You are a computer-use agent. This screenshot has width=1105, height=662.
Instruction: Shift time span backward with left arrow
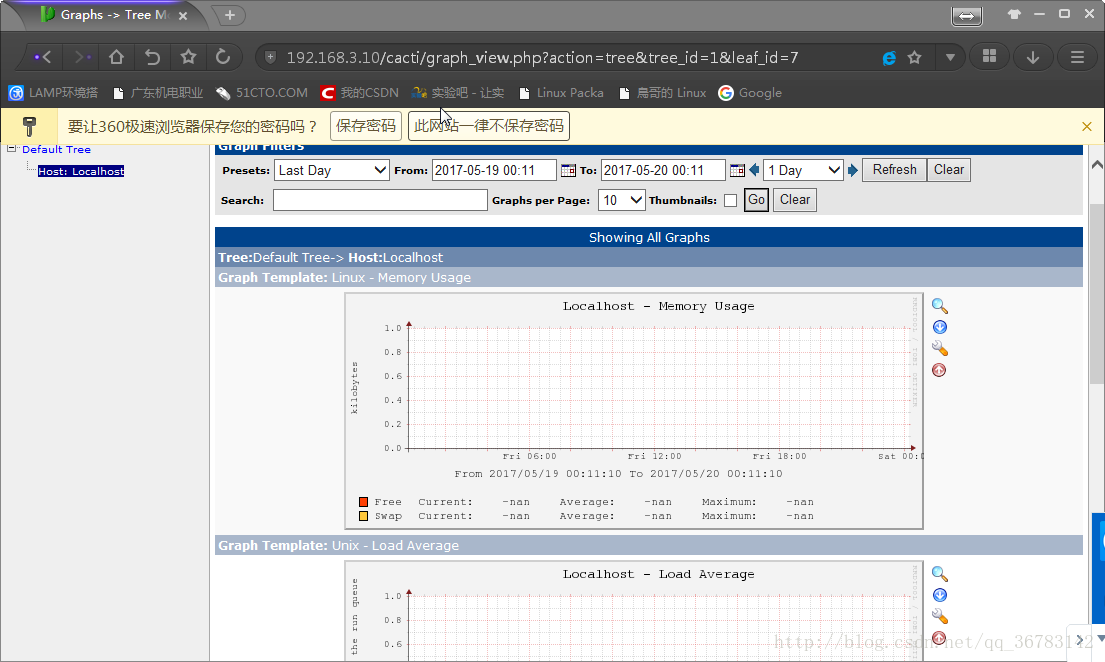tap(754, 170)
